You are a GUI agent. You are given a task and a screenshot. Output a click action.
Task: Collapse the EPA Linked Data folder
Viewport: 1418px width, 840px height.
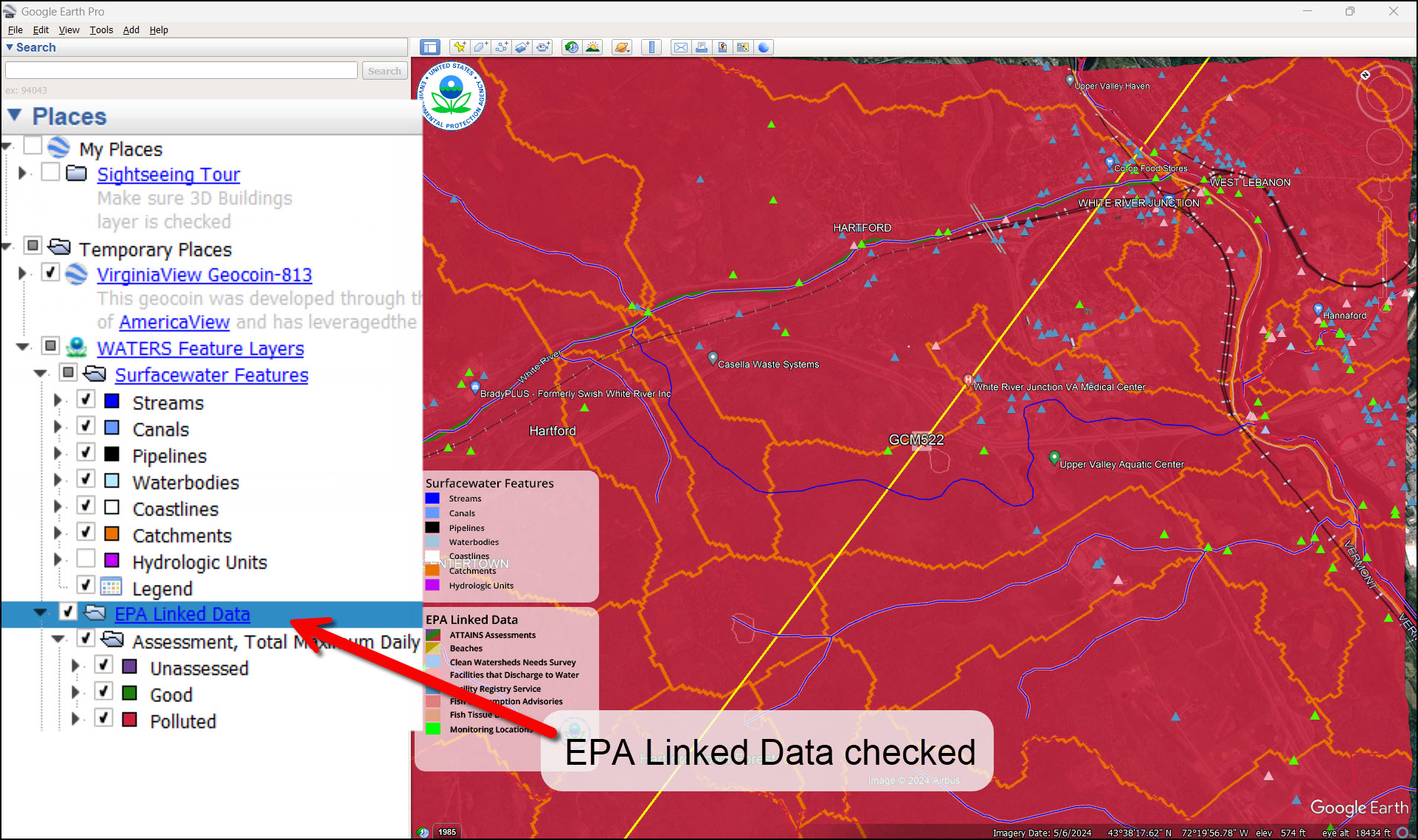click(x=41, y=613)
